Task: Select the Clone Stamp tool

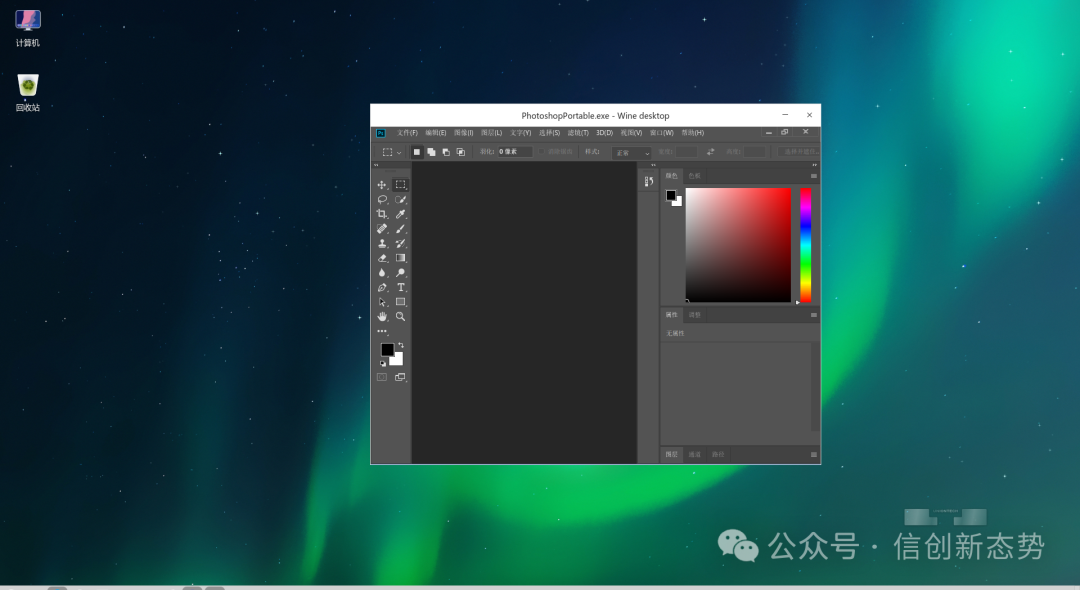Action: pyautogui.click(x=381, y=243)
